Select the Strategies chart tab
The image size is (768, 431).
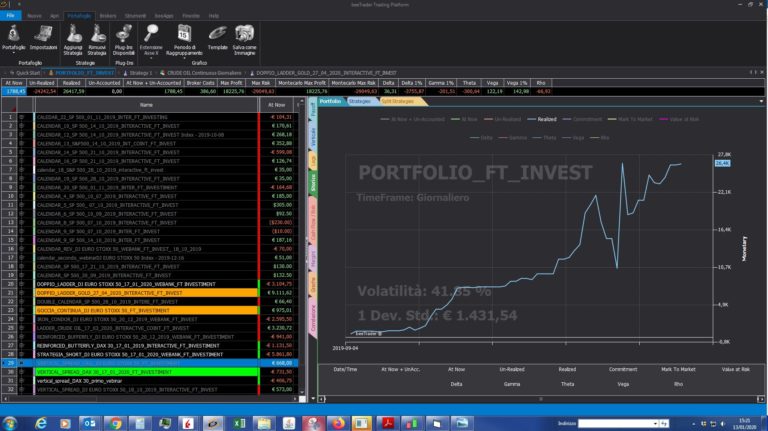click(x=360, y=101)
